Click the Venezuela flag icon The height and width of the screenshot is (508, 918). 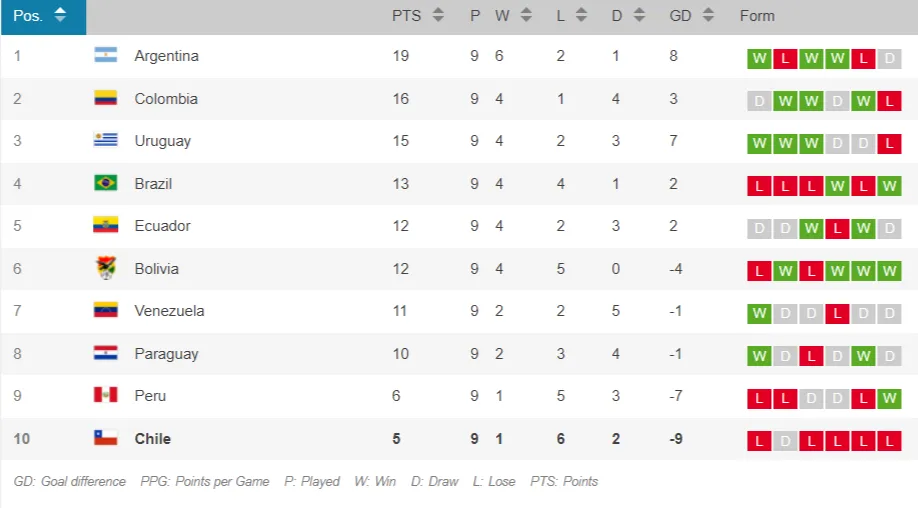coord(106,311)
